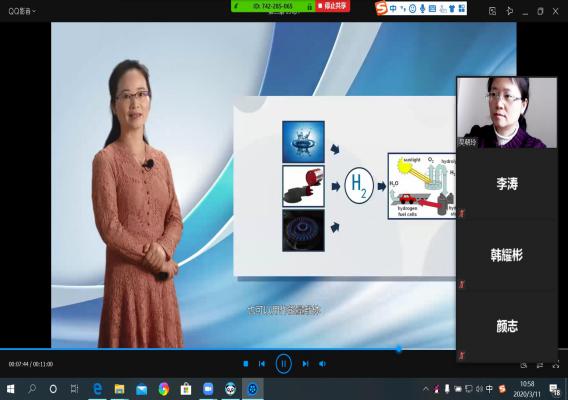
Task: Mute the player volume speaker icon
Action: (x=322, y=363)
